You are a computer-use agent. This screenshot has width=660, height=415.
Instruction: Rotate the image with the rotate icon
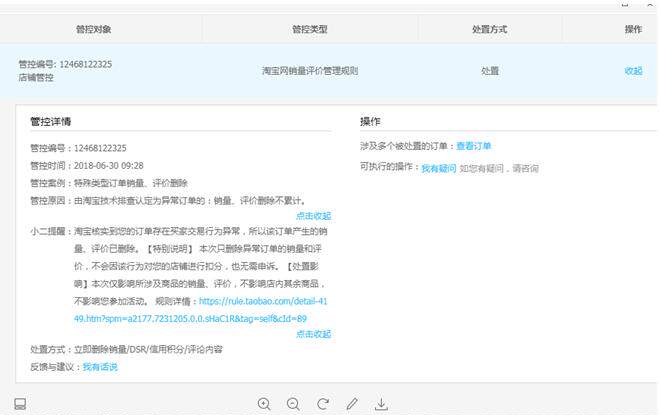coord(323,404)
